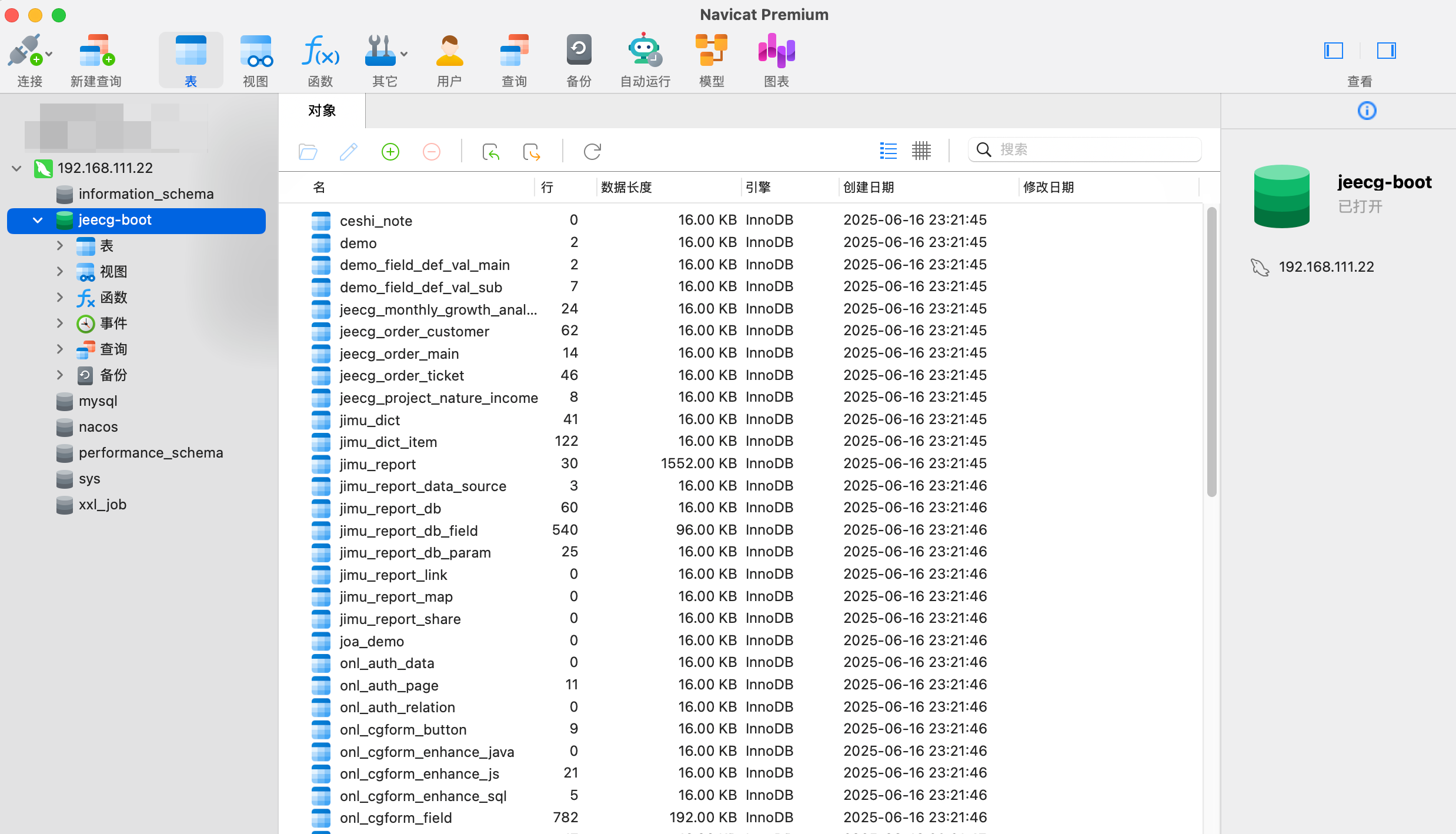
Task: Switch to list view mode
Action: tap(888, 151)
